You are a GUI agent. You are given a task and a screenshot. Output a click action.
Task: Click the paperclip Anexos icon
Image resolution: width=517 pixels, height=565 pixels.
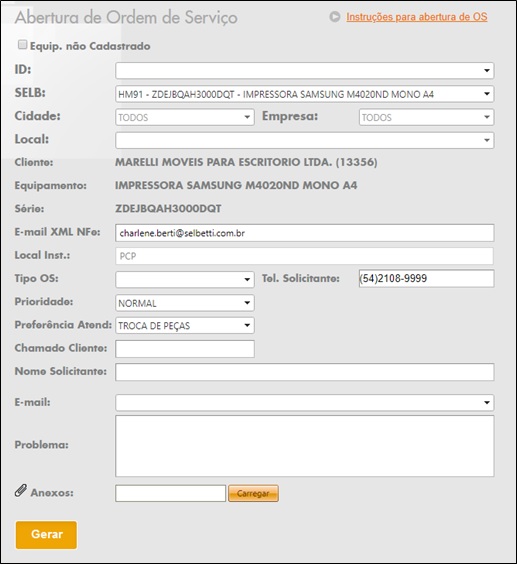tap(21, 491)
